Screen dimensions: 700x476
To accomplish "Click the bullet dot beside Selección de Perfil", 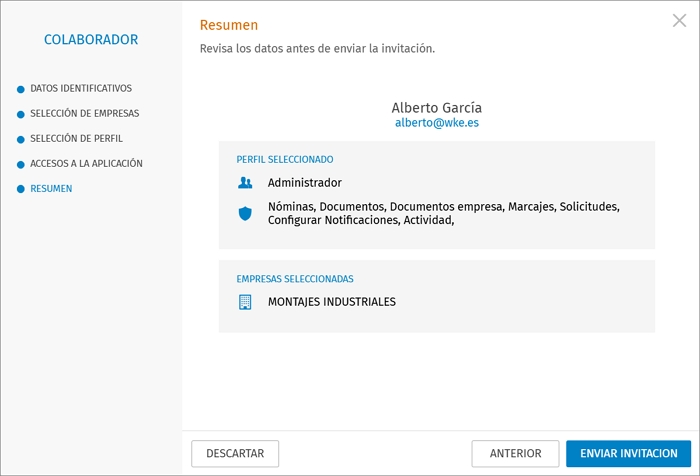I will (x=21, y=139).
